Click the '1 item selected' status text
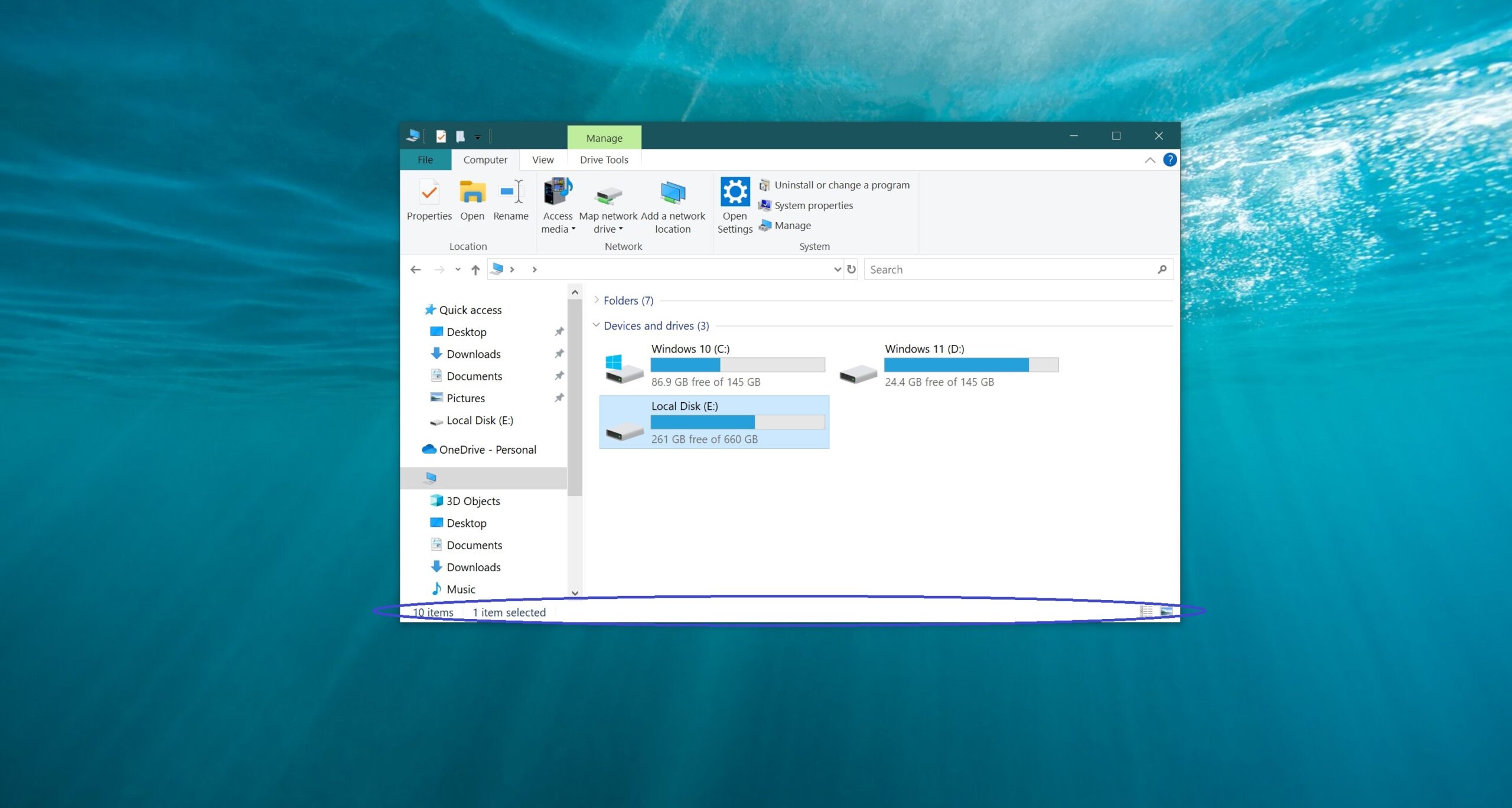Viewport: 1512px width, 808px height. coord(509,612)
